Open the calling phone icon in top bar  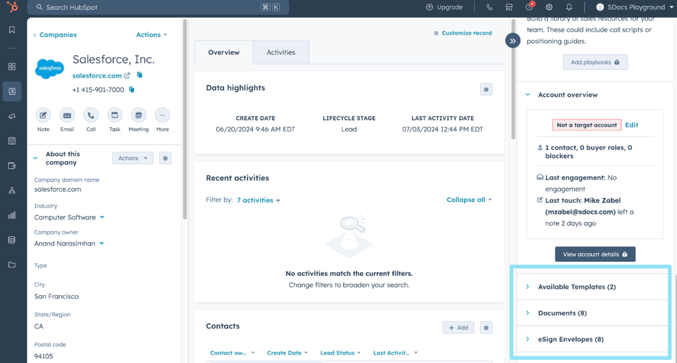[x=489, y=7]
